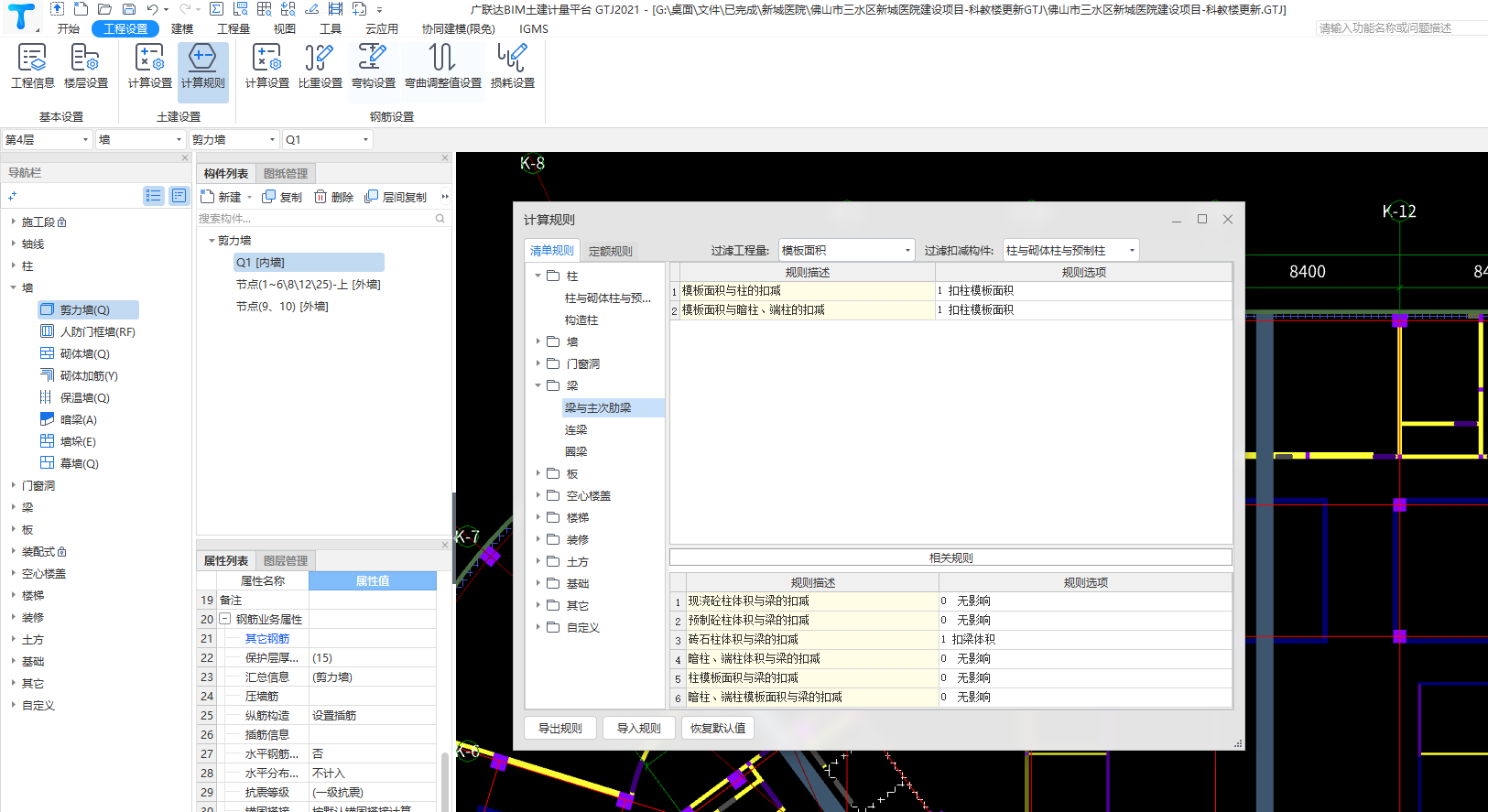Click 导出规则 button

(x=560, y=728)
